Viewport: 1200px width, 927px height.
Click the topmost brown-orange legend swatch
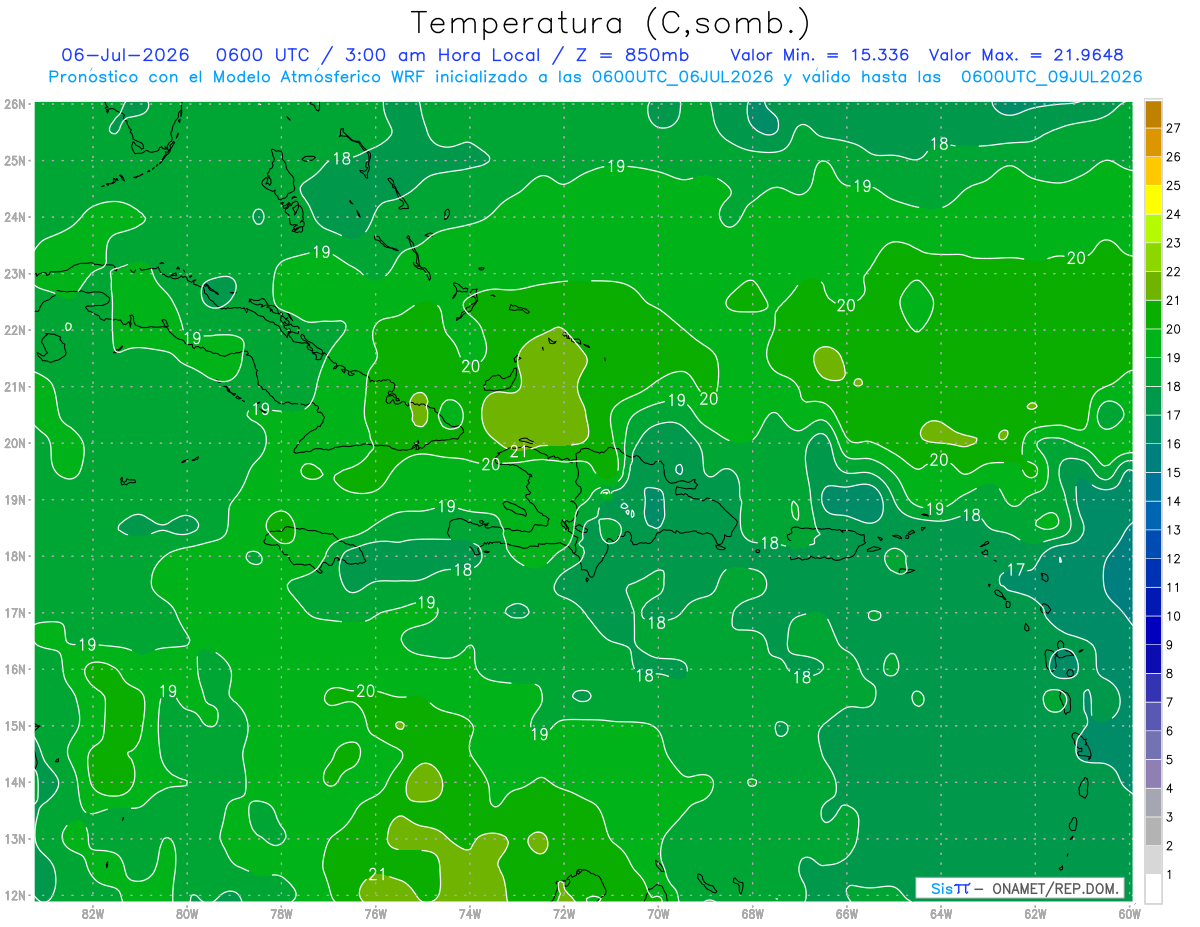[1154, 113]
